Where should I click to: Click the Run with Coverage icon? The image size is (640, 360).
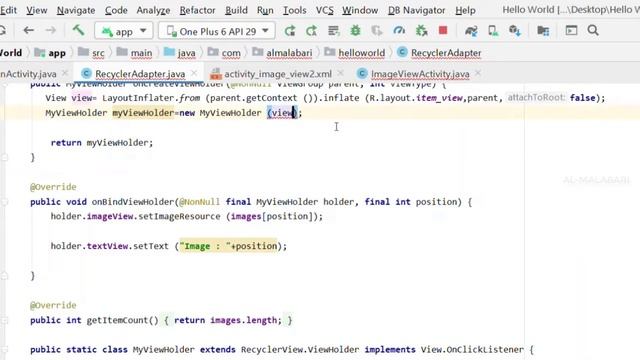coord(377,31)
